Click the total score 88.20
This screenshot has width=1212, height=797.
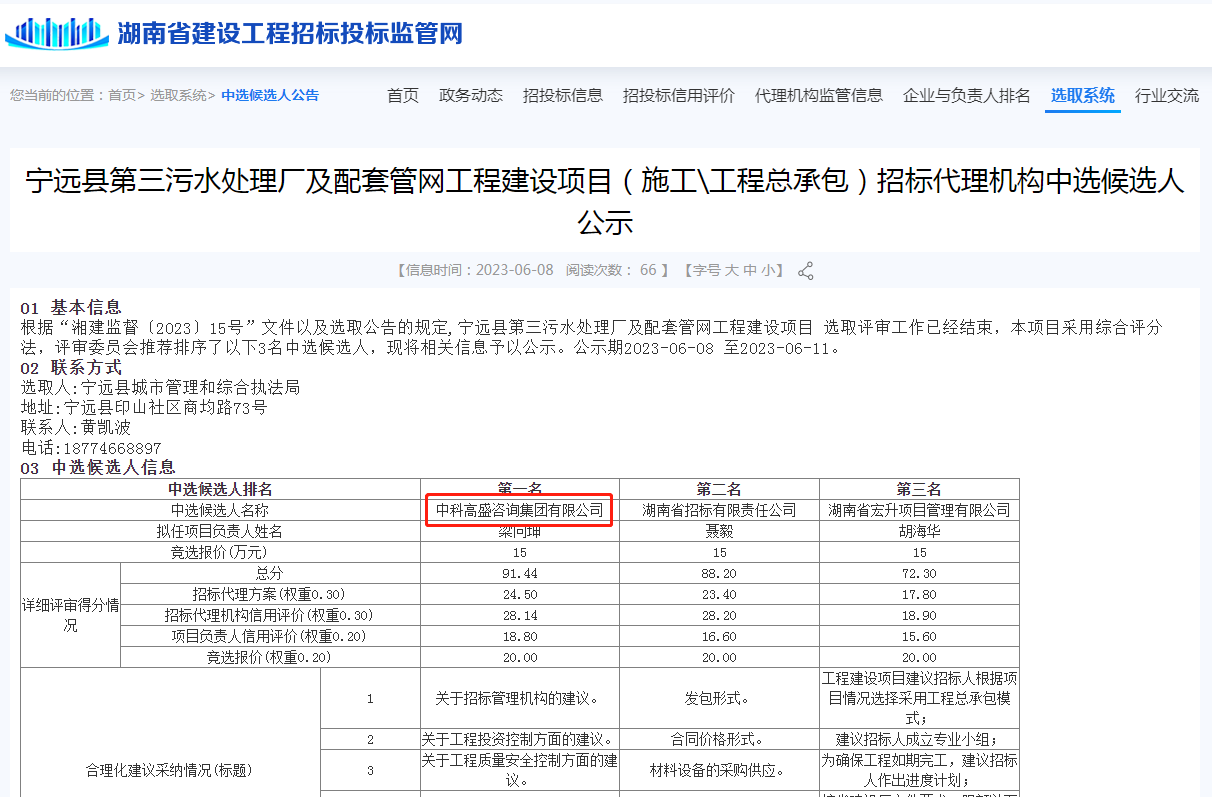pyautogui.click(x=719, y=573)
